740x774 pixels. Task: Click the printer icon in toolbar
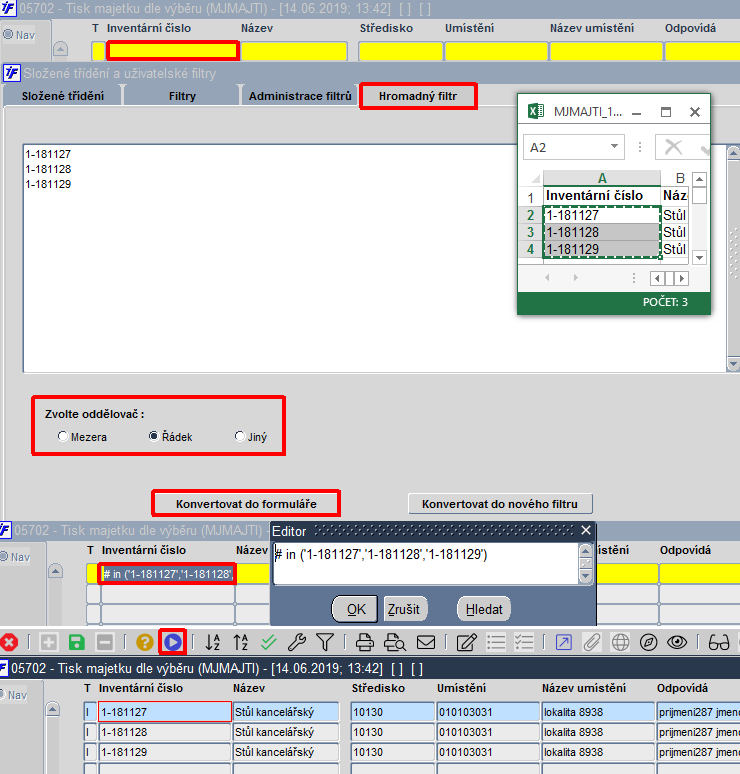click(365, 642)
